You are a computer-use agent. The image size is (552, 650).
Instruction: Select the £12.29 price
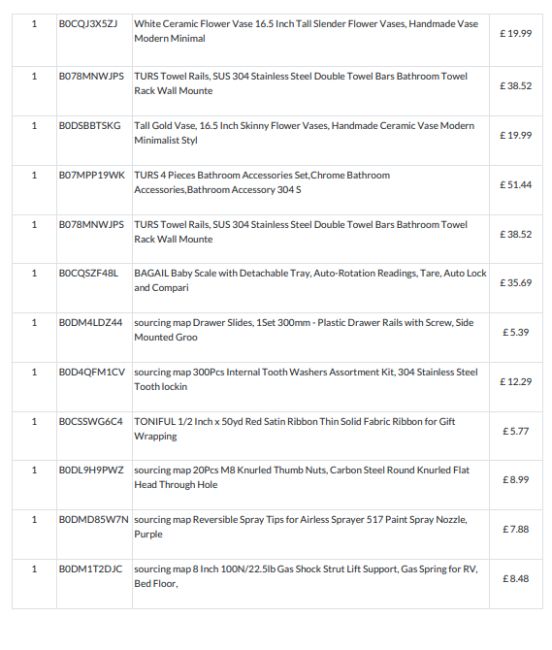coord(516,382)
